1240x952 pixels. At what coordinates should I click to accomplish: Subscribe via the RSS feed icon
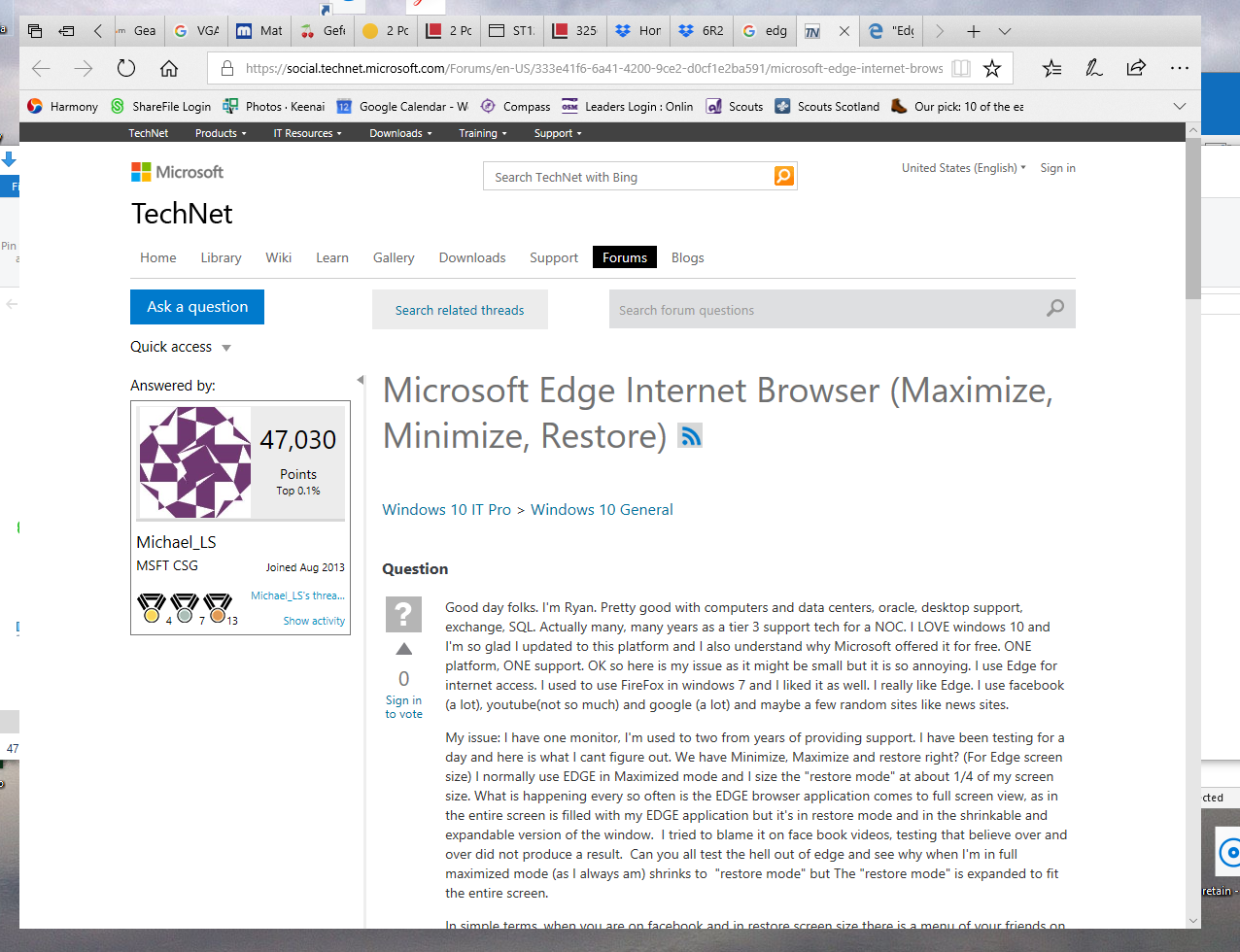coord(690,436)
